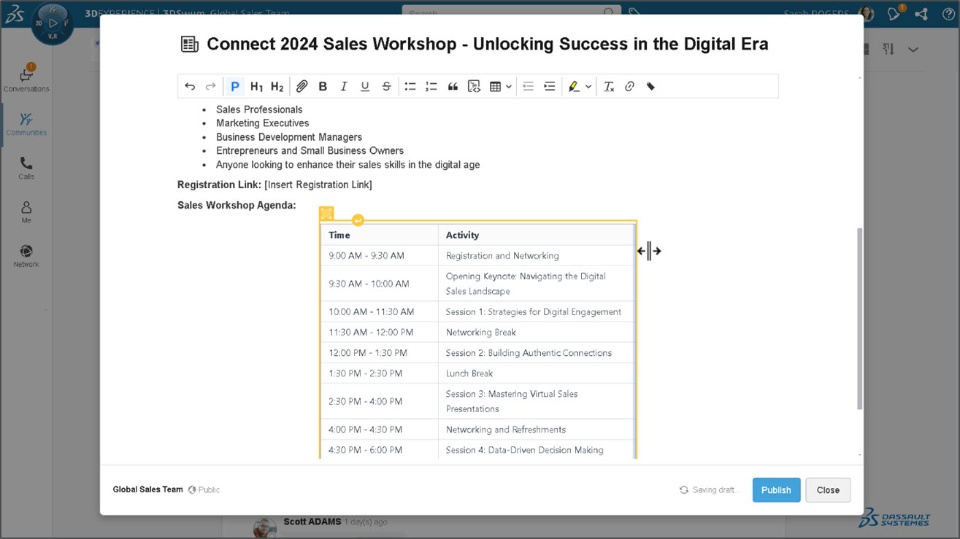Viewport: 960px width, 539px height.
Task: Publish the post
Action: click(x=776, y=490)
